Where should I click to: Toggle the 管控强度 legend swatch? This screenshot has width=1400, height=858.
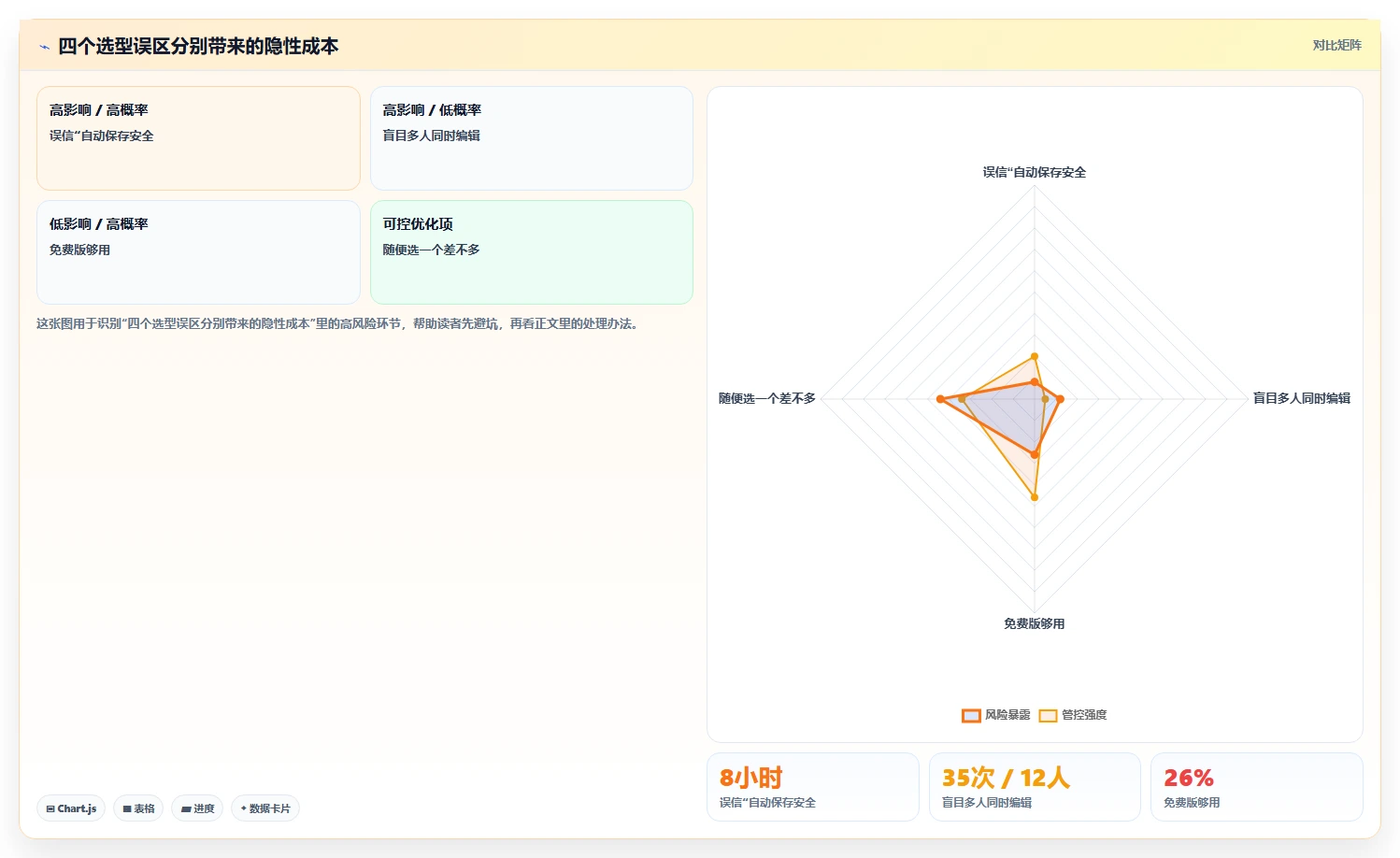1048,716
